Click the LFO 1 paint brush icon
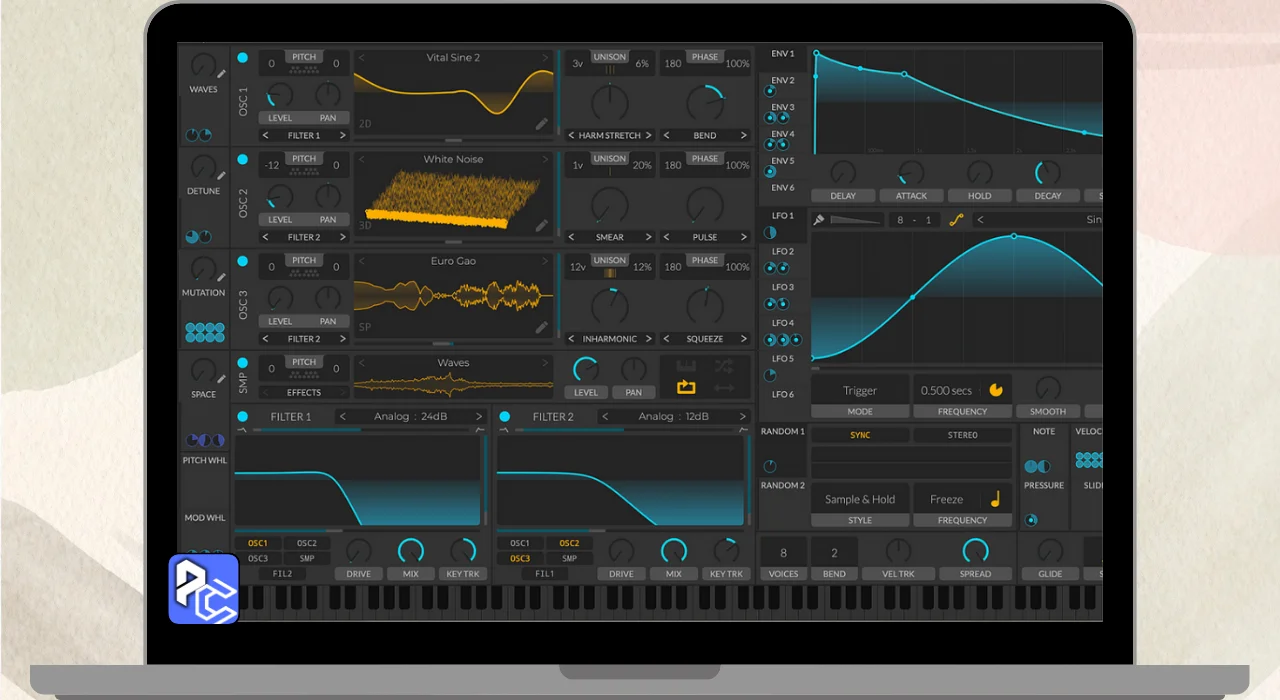 tap(819, 220)
